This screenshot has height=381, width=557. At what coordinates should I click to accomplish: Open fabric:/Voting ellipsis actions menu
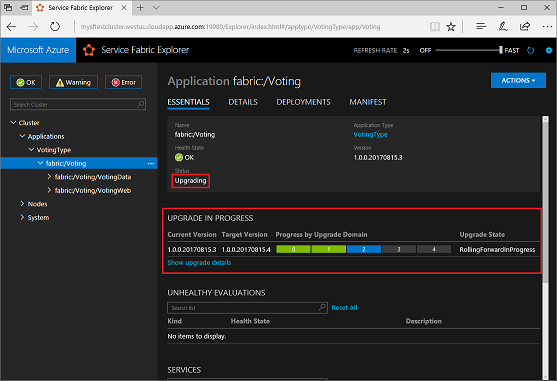point(151,163)
